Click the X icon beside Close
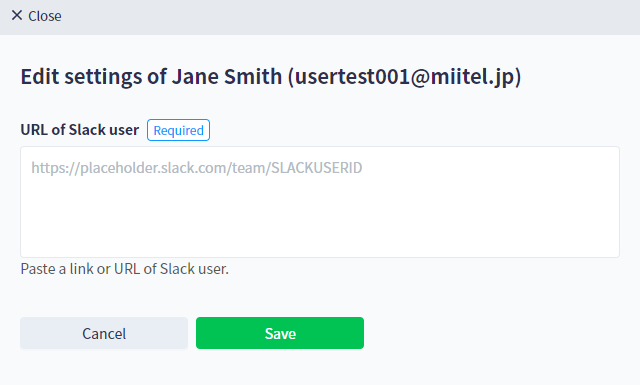Screen dimensions: 640x385 coord(17,16)
